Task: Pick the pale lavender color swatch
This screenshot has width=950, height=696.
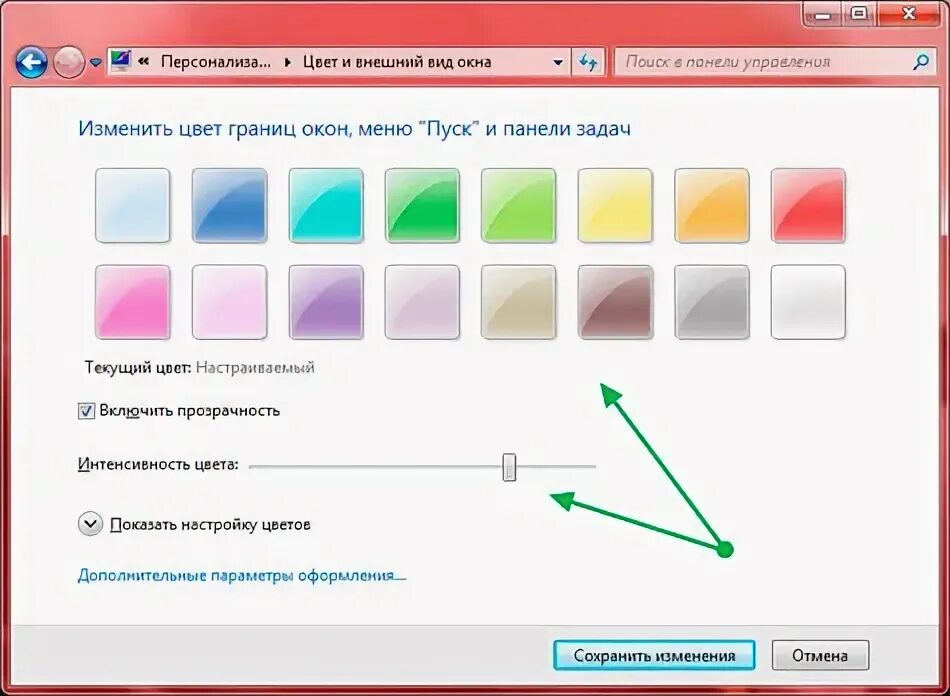Action: click(x=422, y=302)
